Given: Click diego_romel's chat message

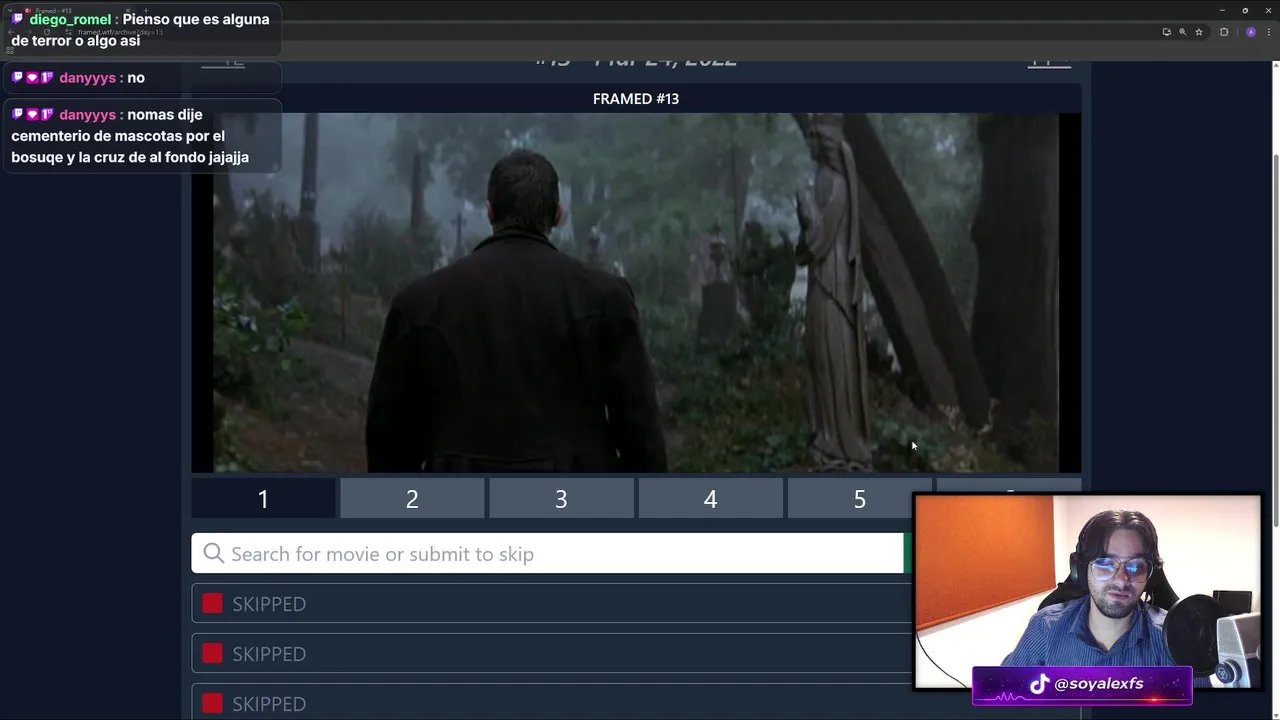Looking at the screenshot, I should coord(141,30).
